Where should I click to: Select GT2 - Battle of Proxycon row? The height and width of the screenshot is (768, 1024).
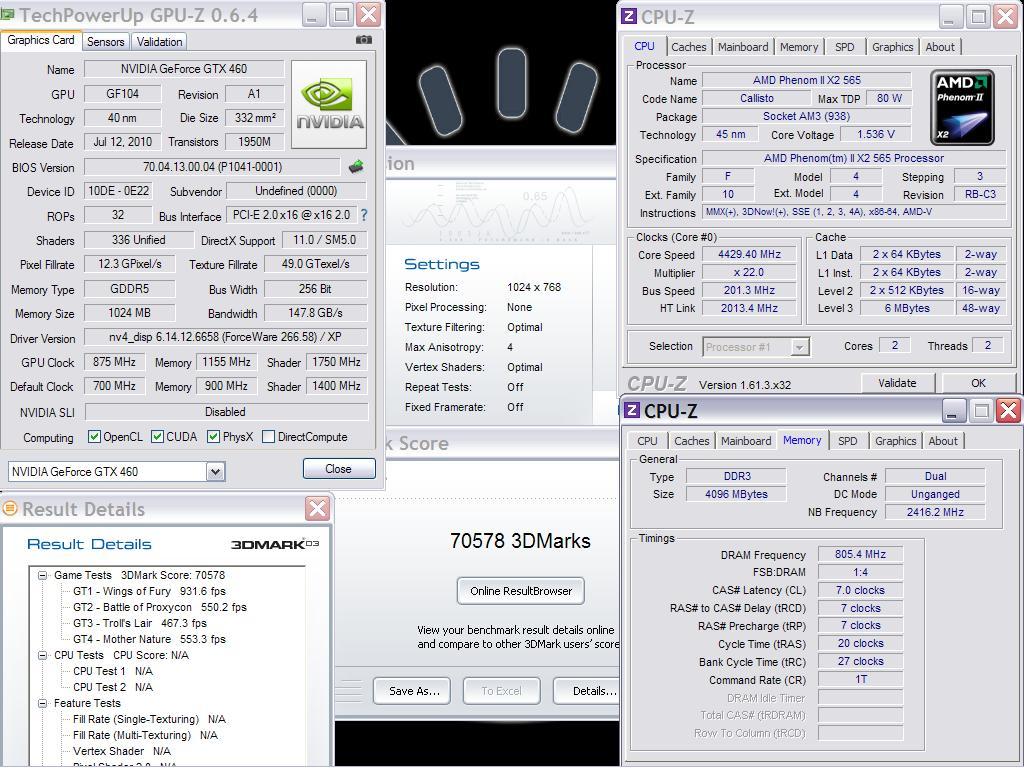click(159, 607)
